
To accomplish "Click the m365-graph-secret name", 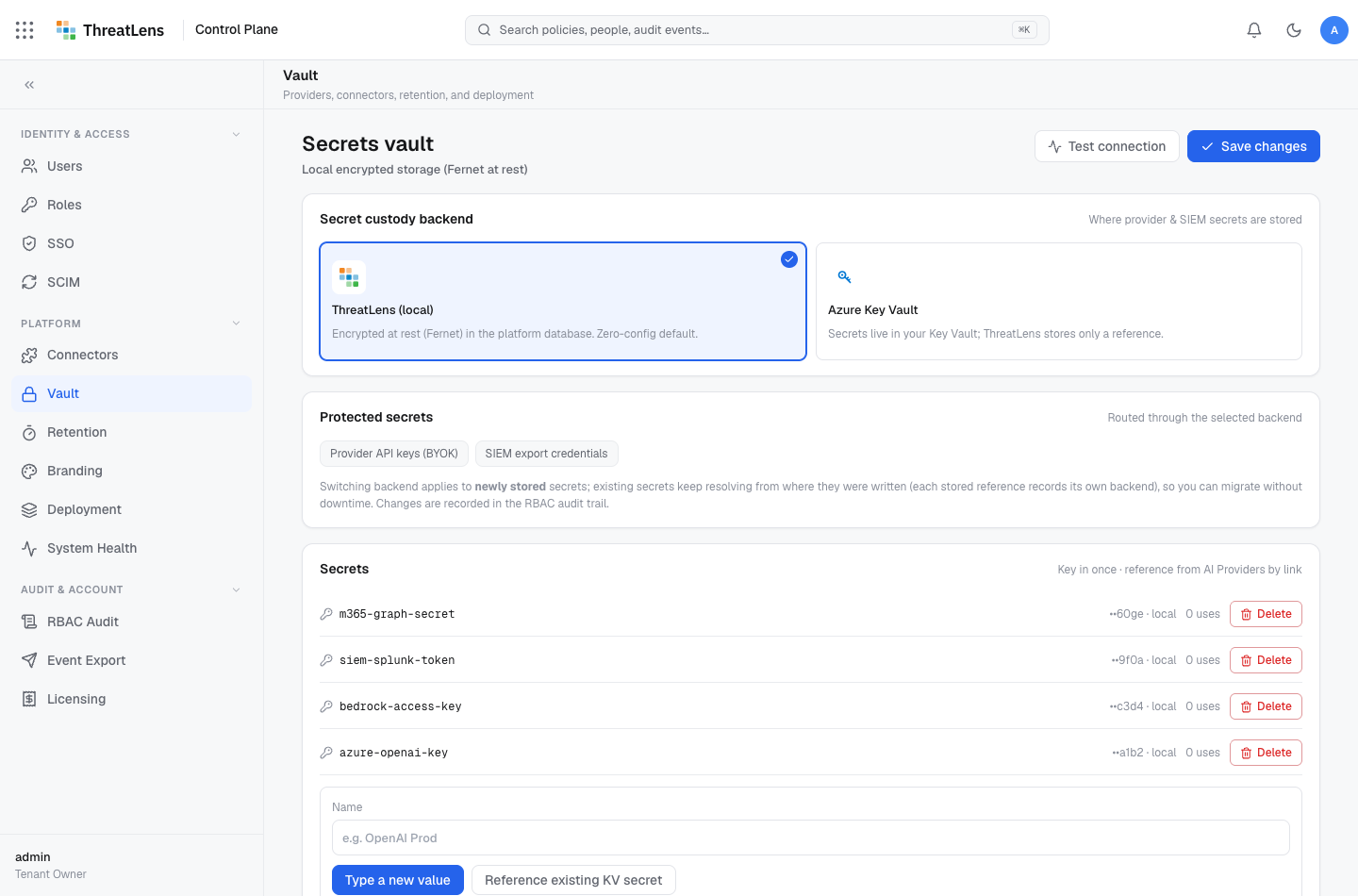I will 397,614.
